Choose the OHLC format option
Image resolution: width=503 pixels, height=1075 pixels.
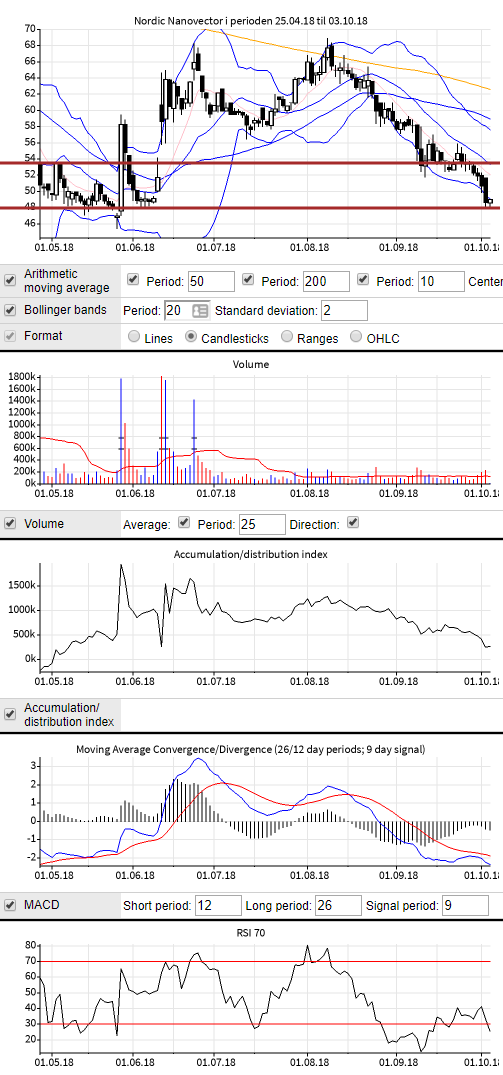tap(356, 337)
